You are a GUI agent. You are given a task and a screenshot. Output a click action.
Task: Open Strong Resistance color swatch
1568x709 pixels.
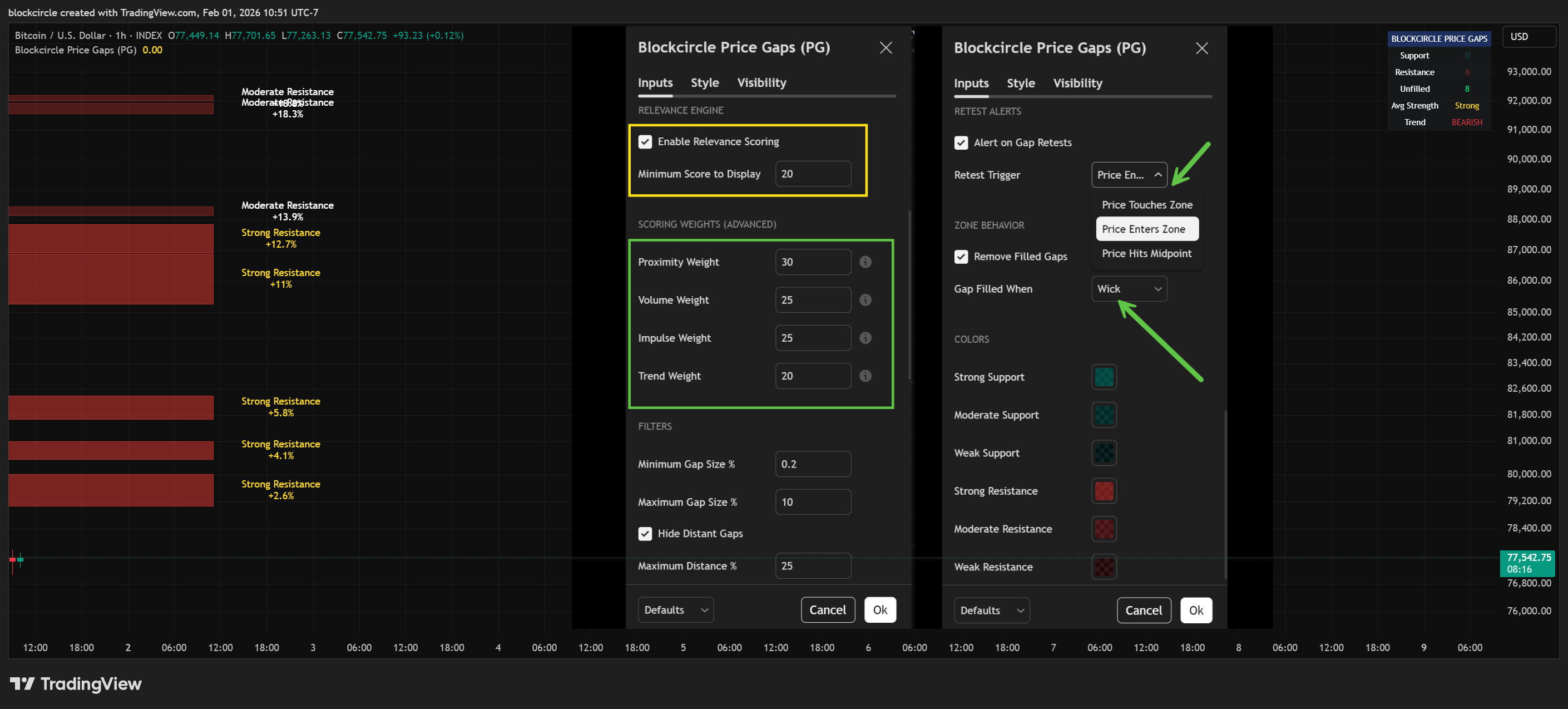pos(1104,491)
